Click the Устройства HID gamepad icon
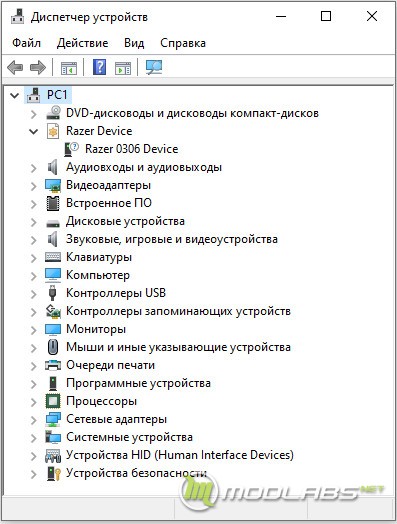The width and height of the screenshot is (397, 524). point(53,455)
